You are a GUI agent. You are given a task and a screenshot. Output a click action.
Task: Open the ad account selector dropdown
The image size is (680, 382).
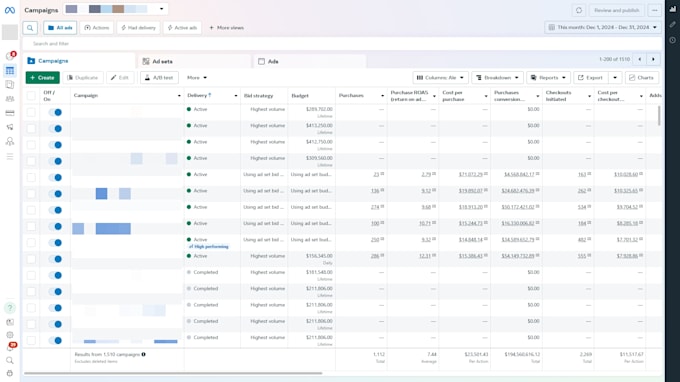point(116,9)
